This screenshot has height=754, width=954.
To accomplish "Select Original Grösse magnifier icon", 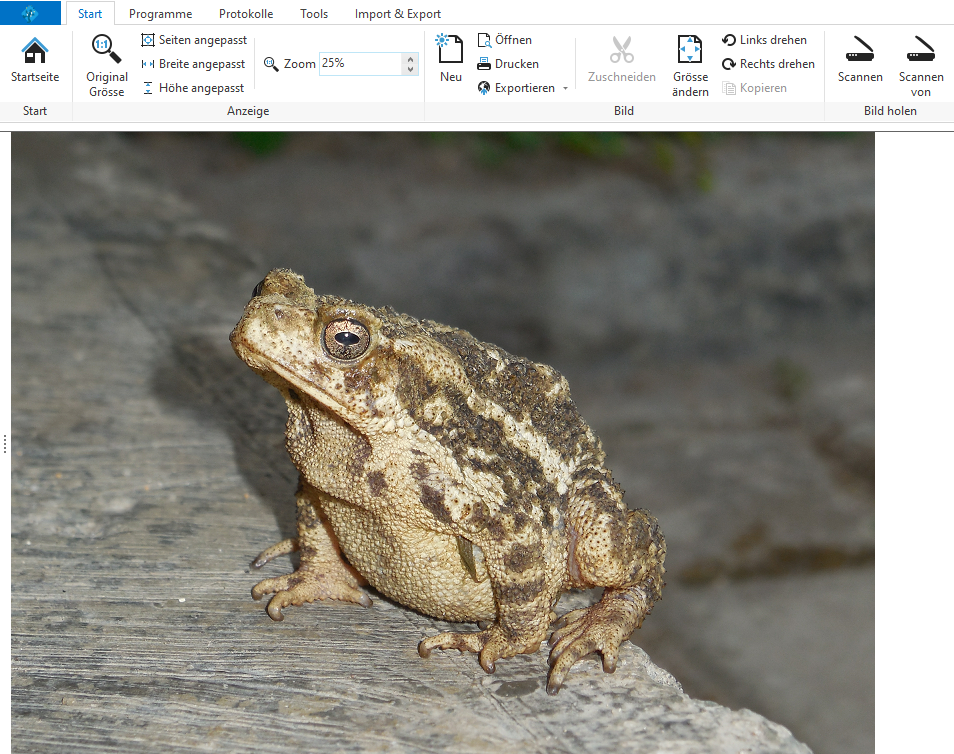I will point(106,50).
